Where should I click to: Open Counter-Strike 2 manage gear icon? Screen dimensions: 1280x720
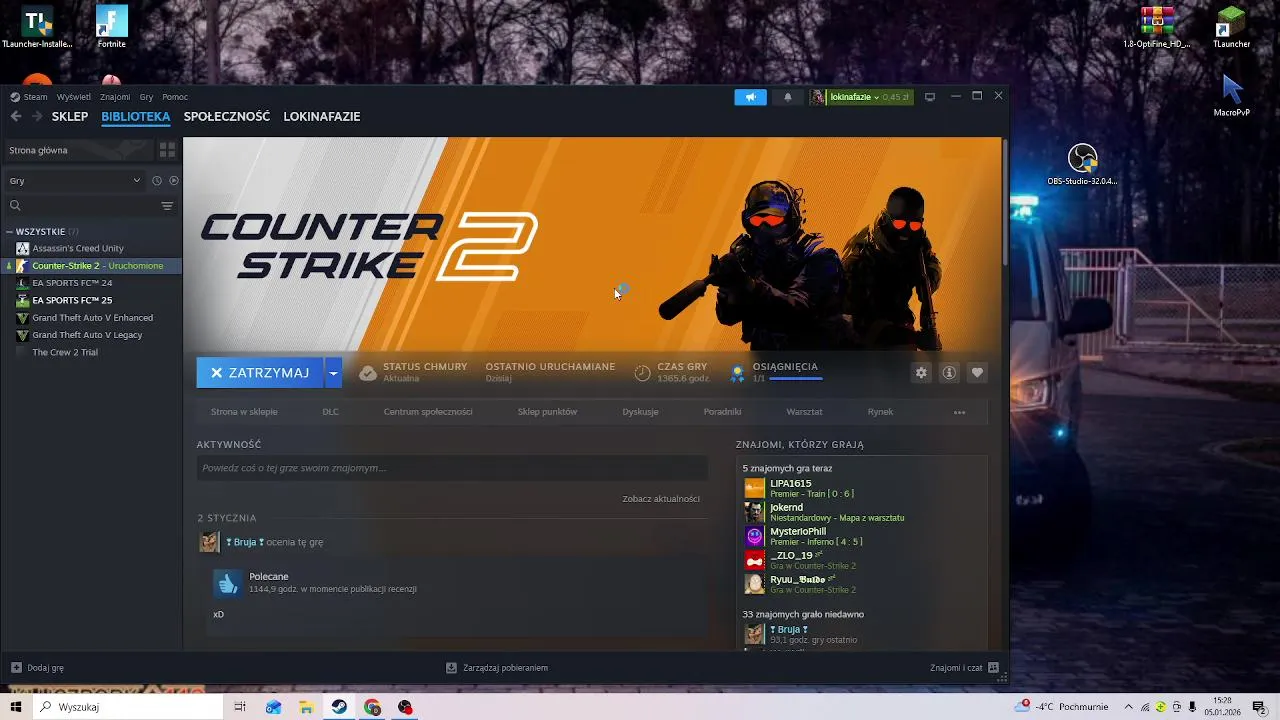[921, 373]
